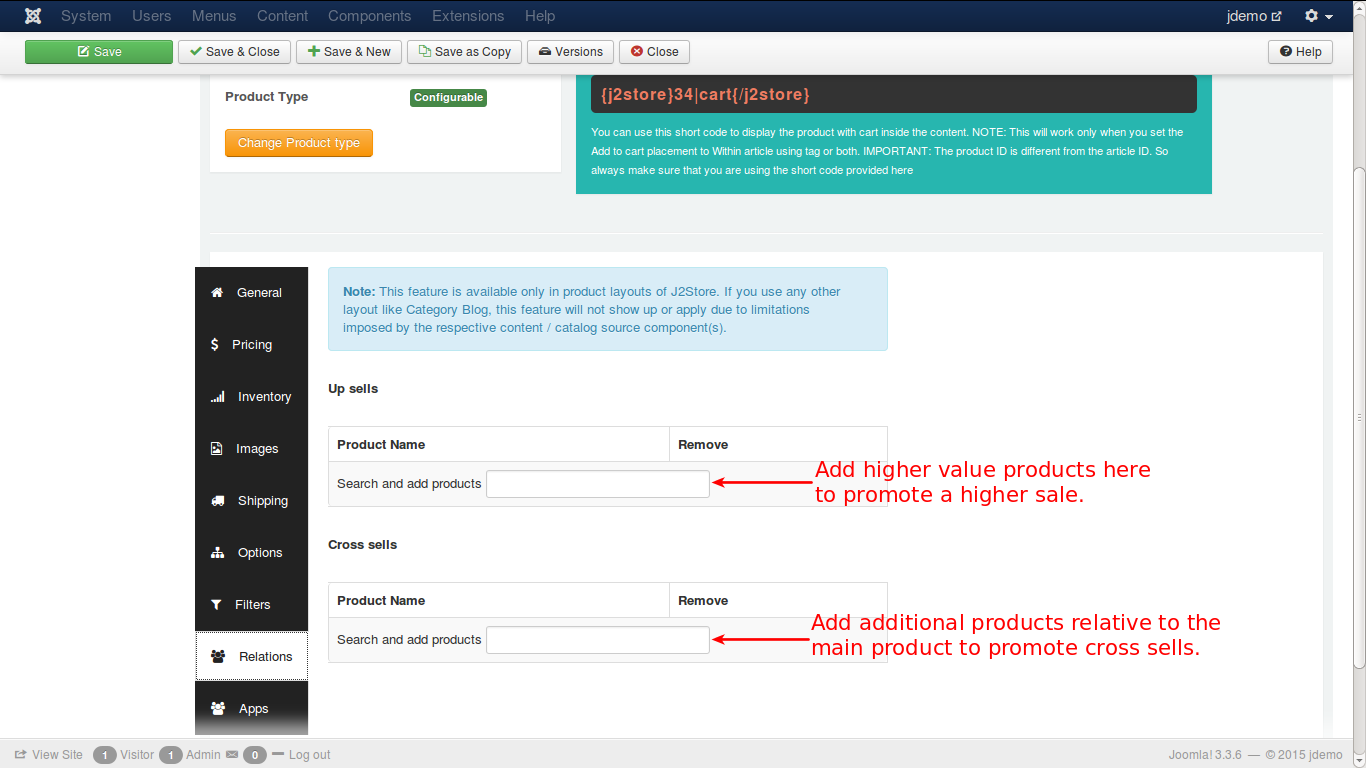Expand the Users menu
The image size is (1366, 768).
click(151, 16)
